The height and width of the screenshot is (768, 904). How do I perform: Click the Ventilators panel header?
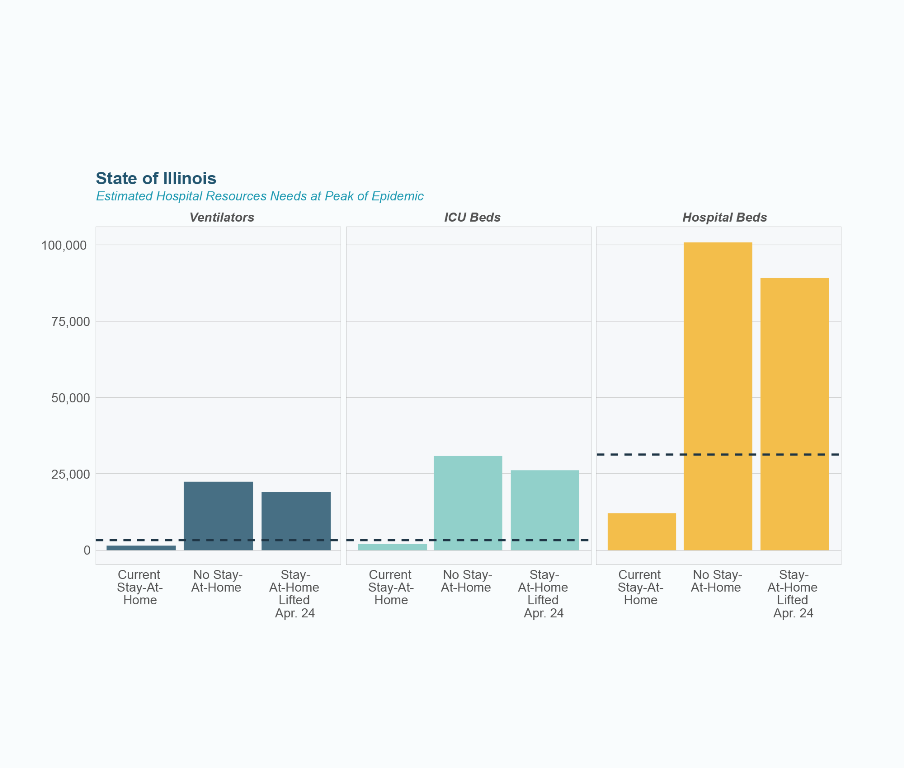221,217
